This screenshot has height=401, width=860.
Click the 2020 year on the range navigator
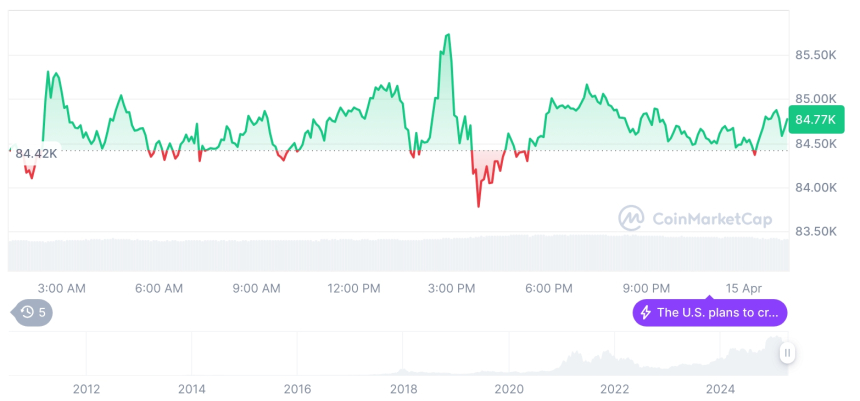[509, 389]
